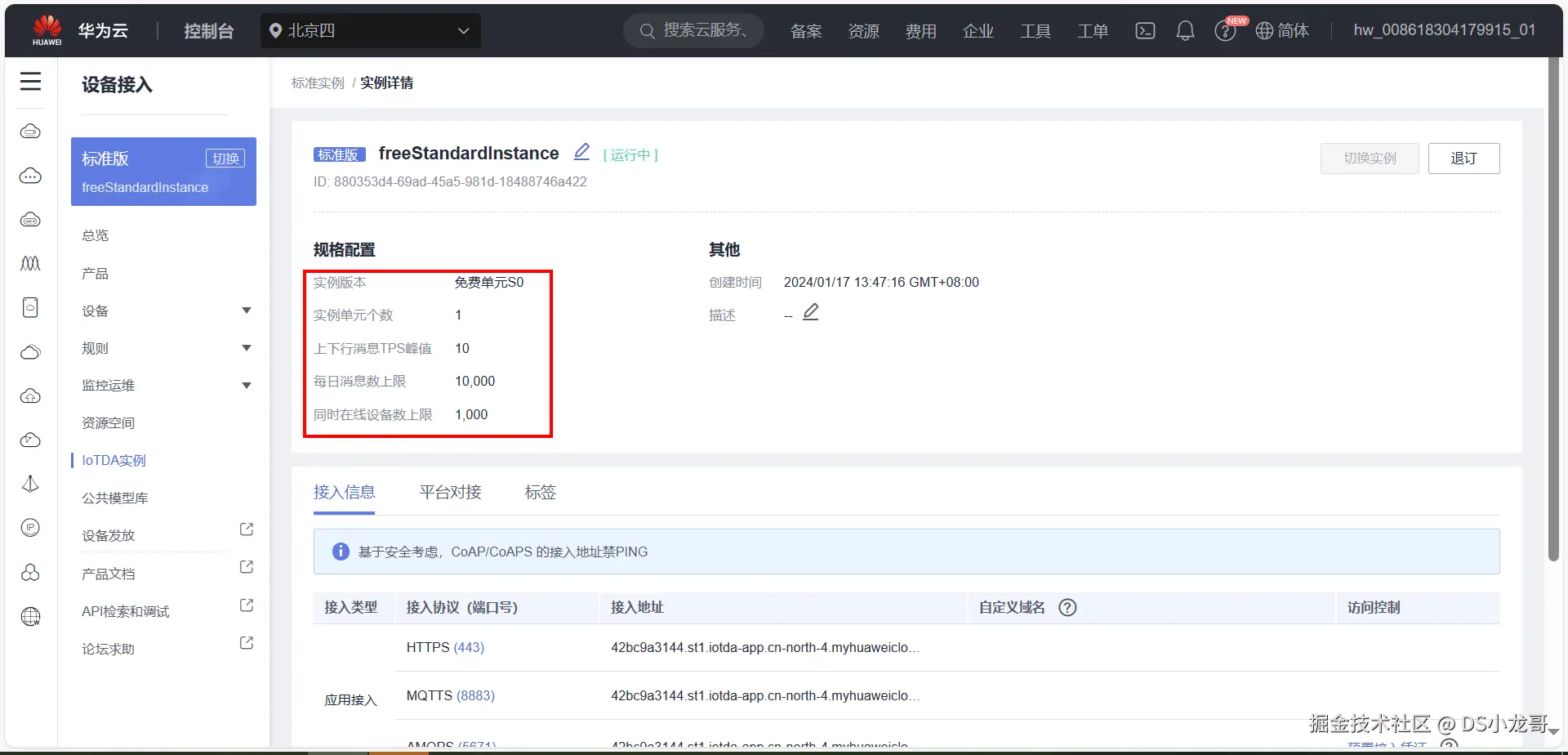Open 公共模型库 in the sidebar
1568x755 pixels.
tap(115, 498)
